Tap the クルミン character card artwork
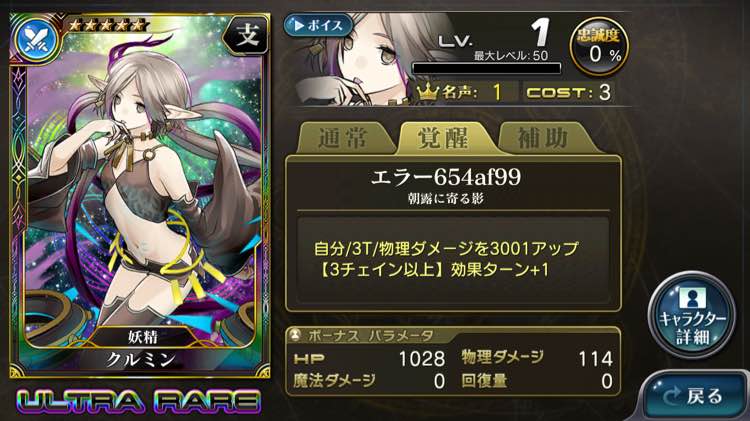Screen dimensions: 750x421 point(140,191)
